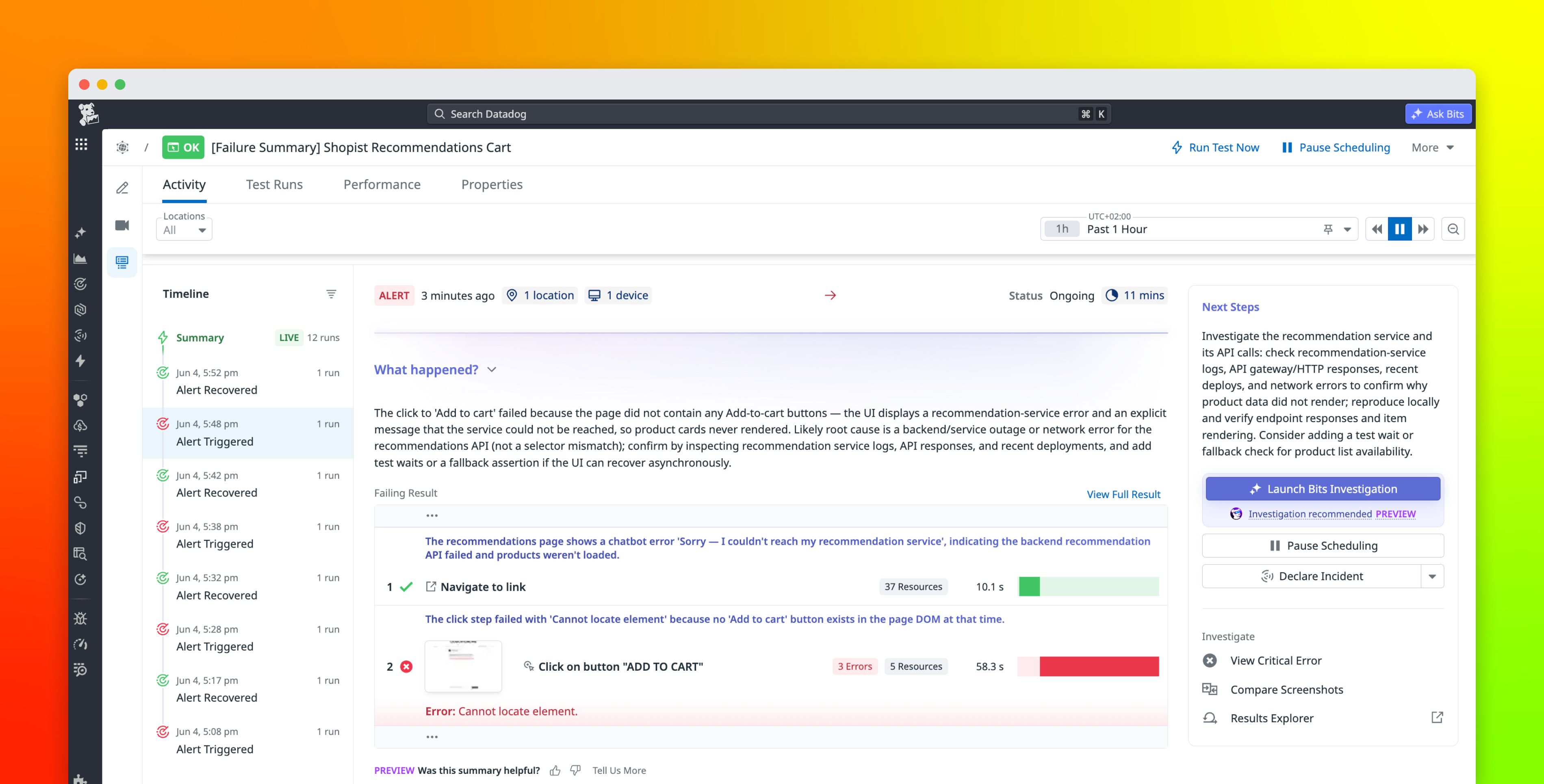Screen dimensions: 1544x784
Task: Click the lightning bolt icon in dark sidebar
Action: (x=80, y=361)
